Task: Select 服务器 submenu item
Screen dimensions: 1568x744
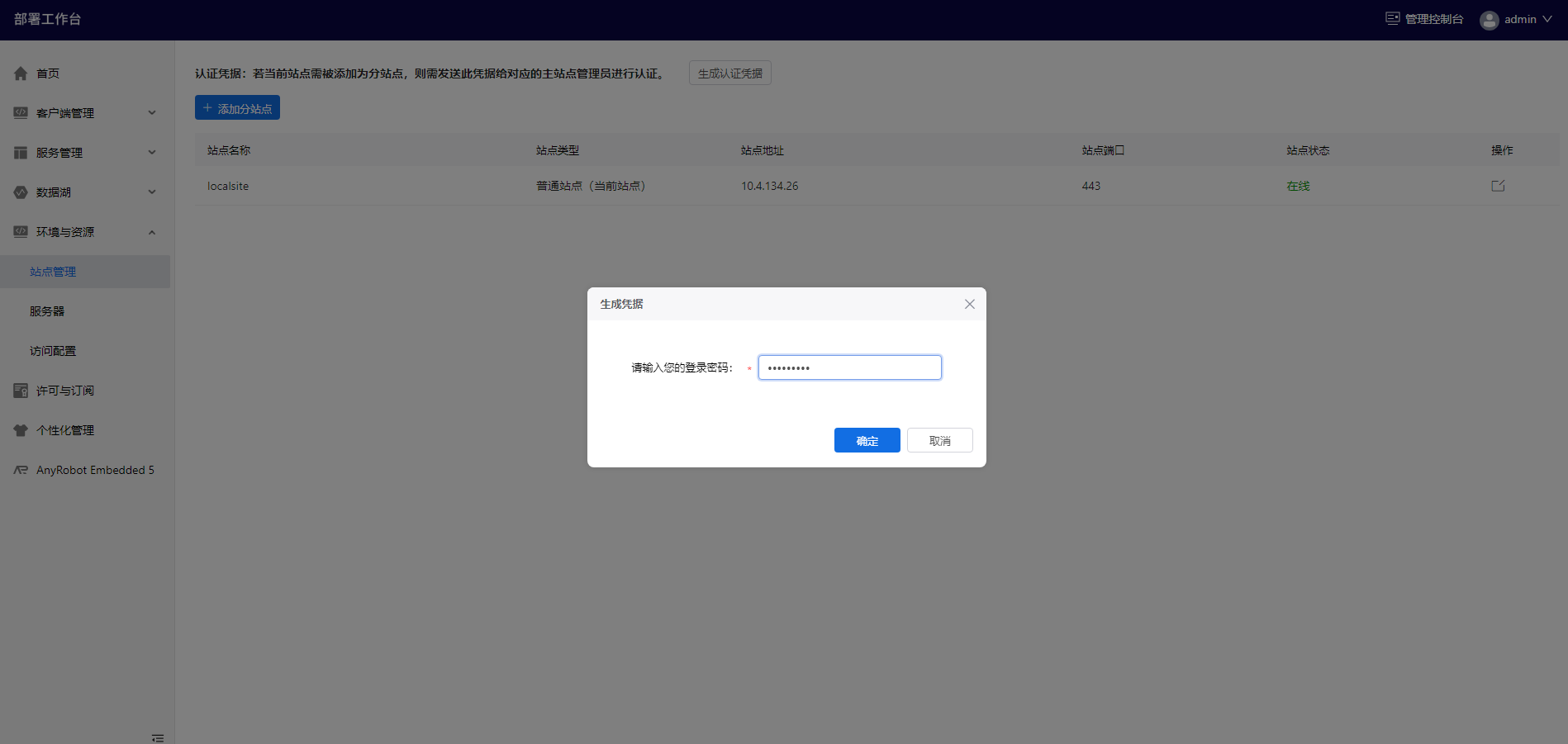Action: 47,311
